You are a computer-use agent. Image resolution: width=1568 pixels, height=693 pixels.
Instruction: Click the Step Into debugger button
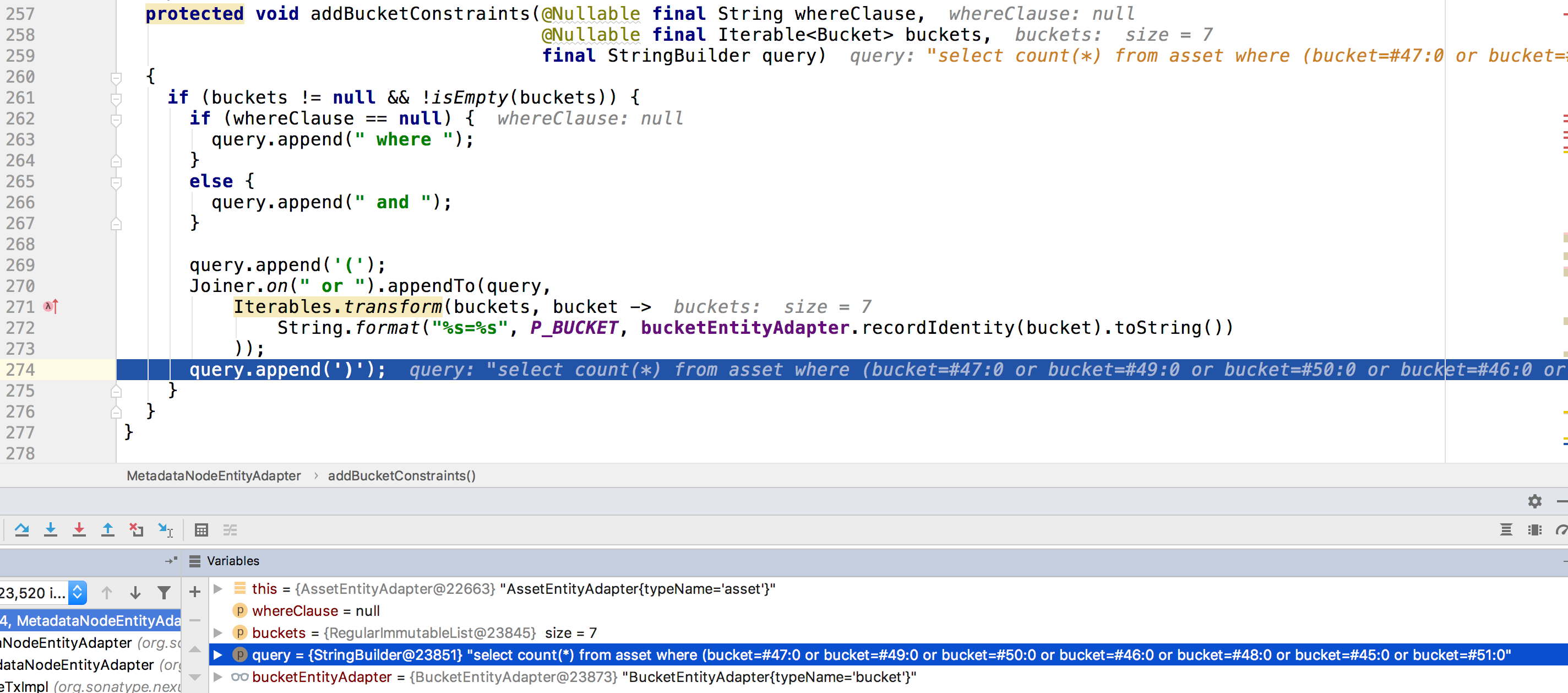(51, 530)
